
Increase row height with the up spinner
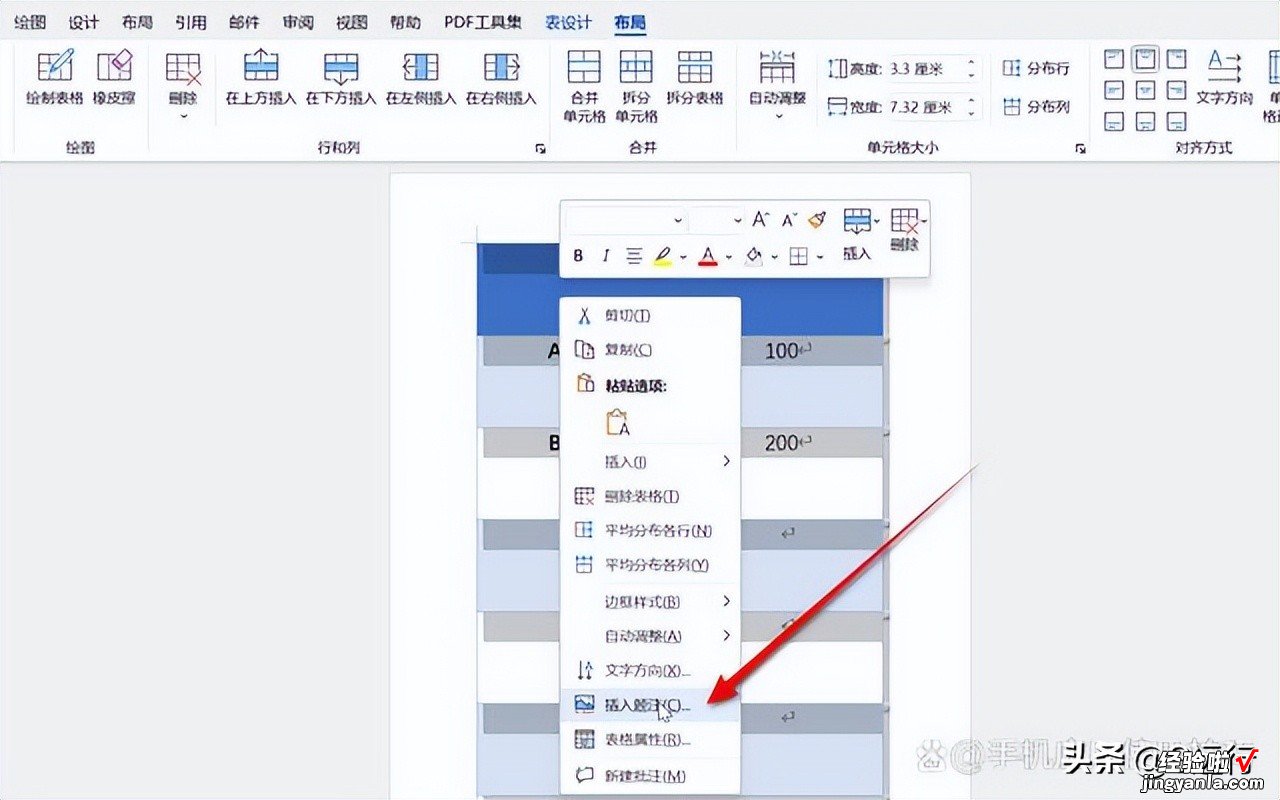coord(971,63)
